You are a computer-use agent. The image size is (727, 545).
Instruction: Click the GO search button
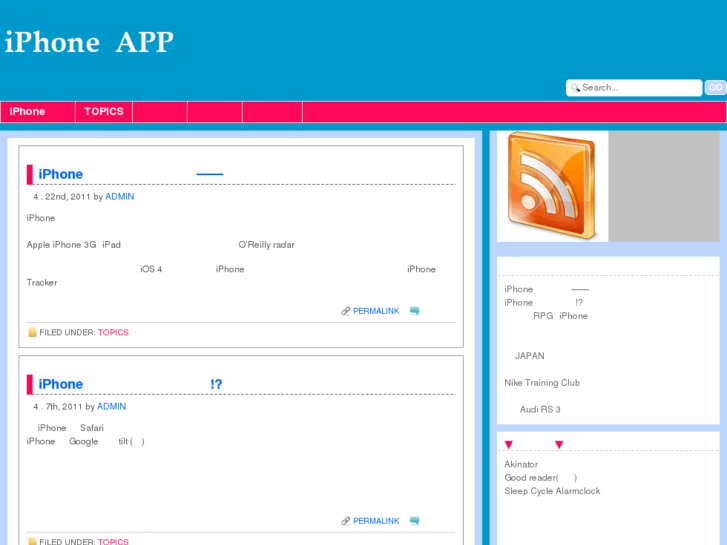coord(715,87)
